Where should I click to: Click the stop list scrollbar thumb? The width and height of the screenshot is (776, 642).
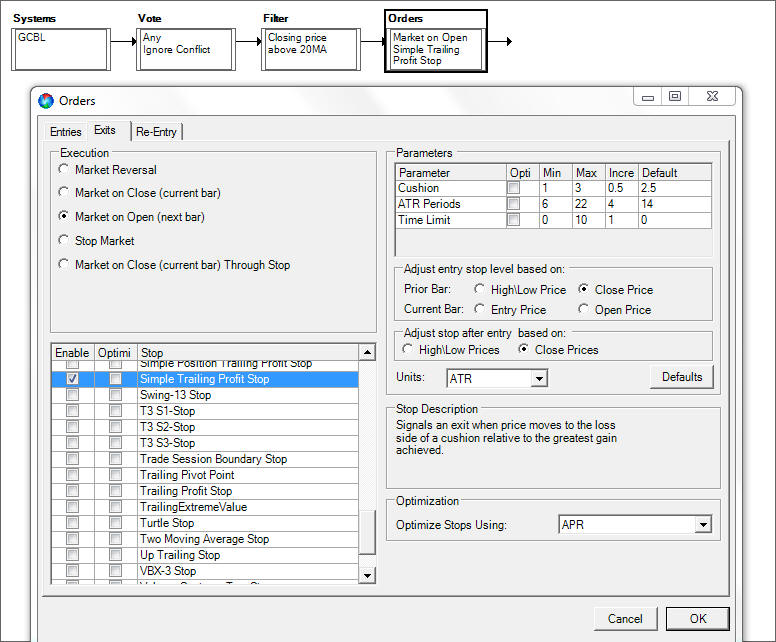click(x=367, y=532)
